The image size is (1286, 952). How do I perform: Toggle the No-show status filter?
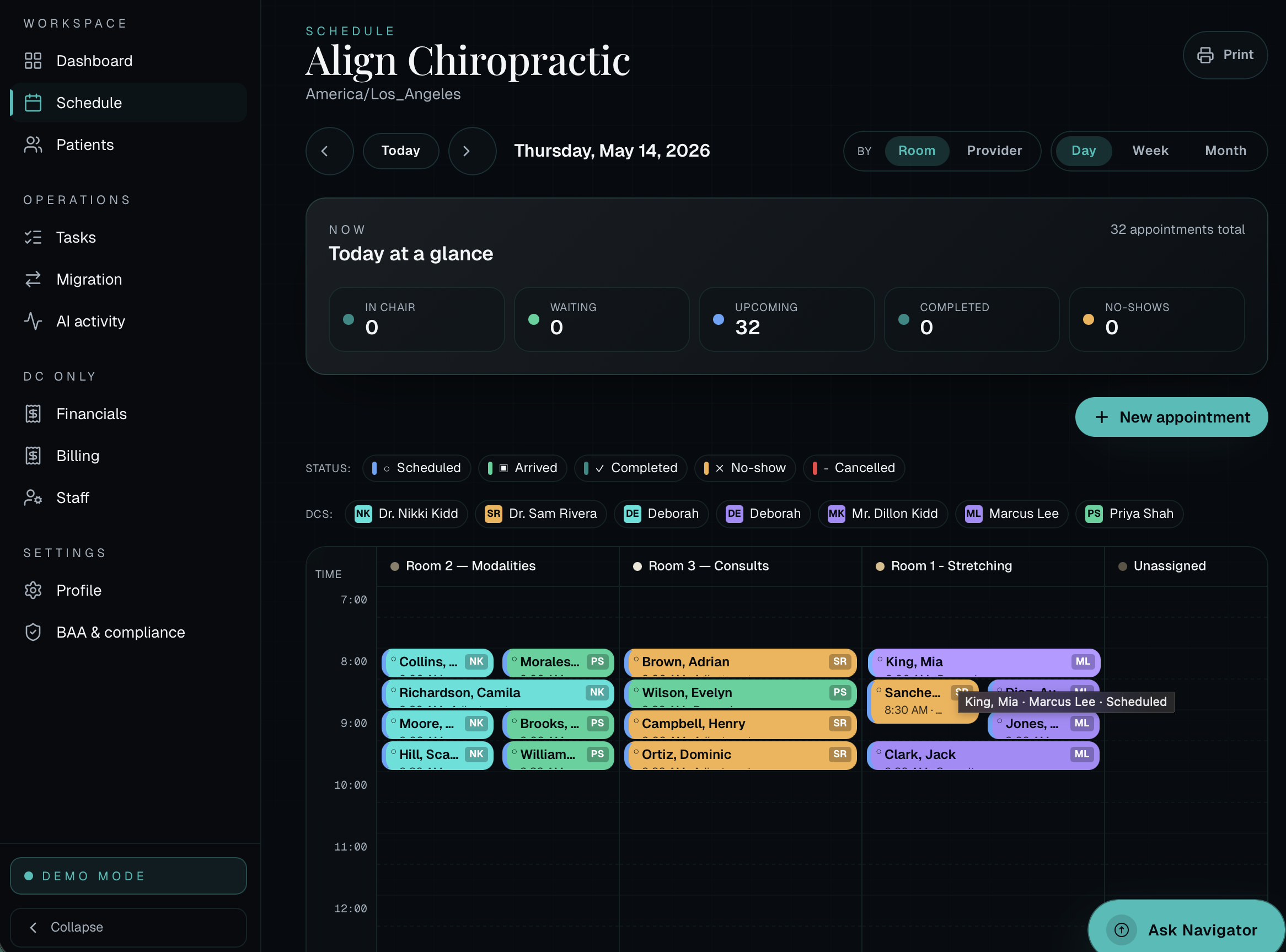tap(745, 468)
